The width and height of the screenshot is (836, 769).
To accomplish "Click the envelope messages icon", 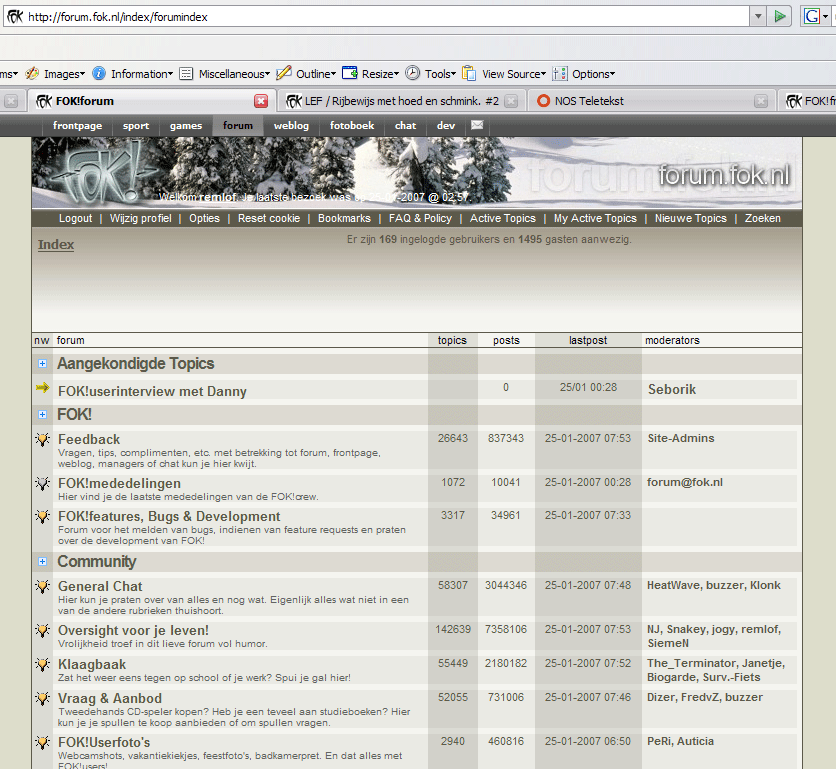I will tap(477, 125).
